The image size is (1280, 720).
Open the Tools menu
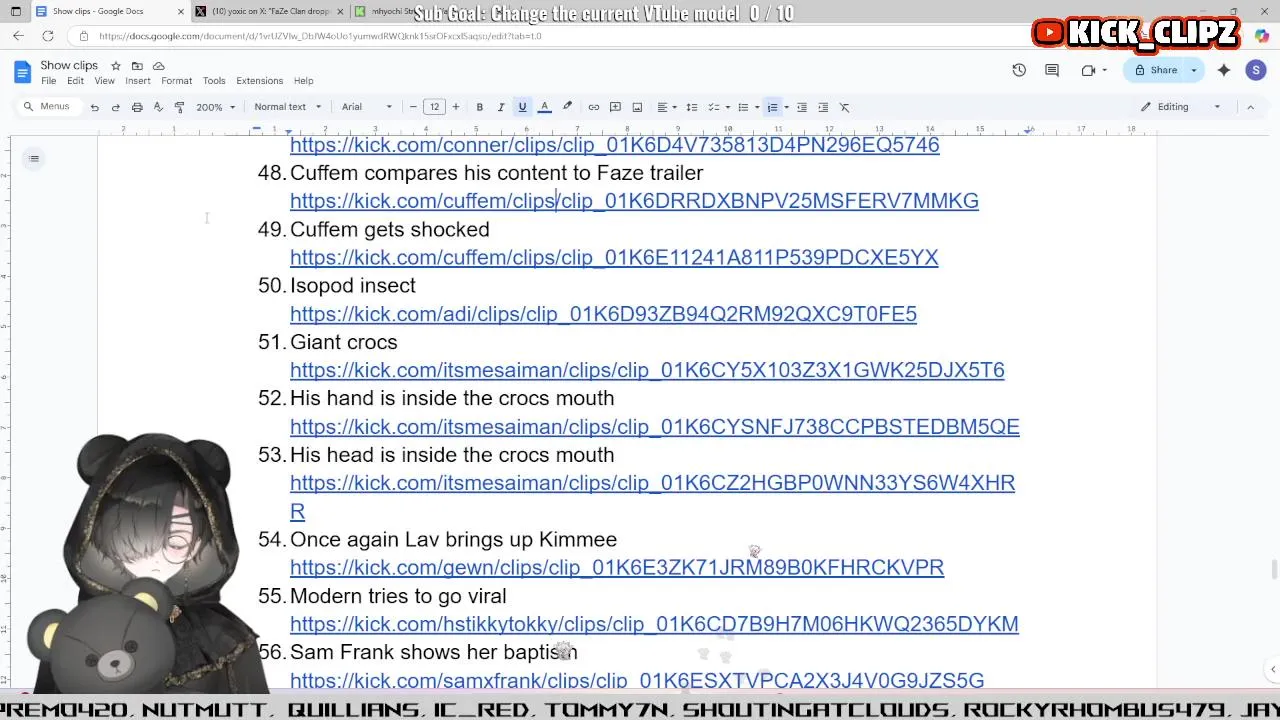pyautogui.click(x=214, y=81)
